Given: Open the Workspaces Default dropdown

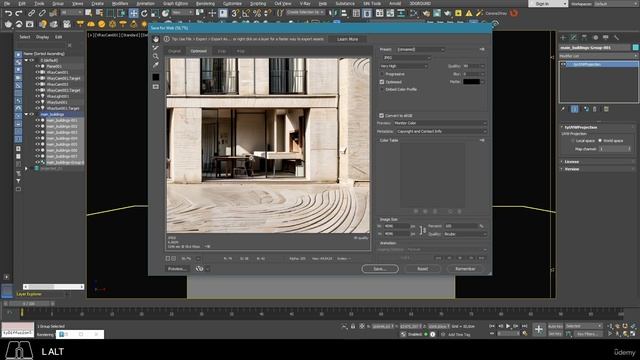Looking at the screenshot, I should [x=616, y=4].
